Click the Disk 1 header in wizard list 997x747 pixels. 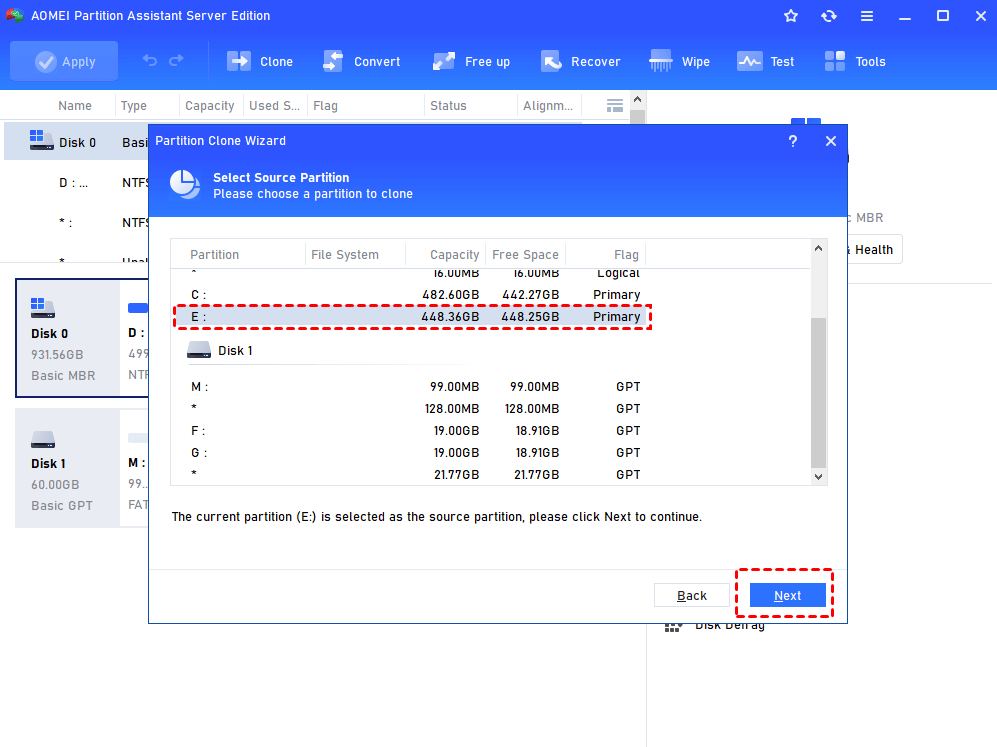(x=219, y=350)
